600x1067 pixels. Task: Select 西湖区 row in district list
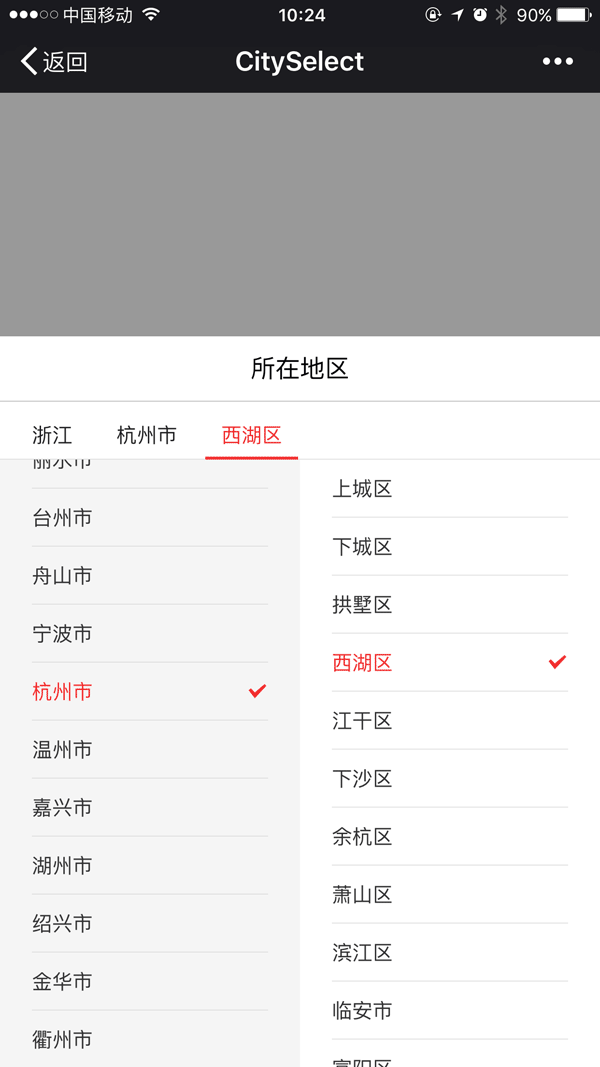pos(450,662)
